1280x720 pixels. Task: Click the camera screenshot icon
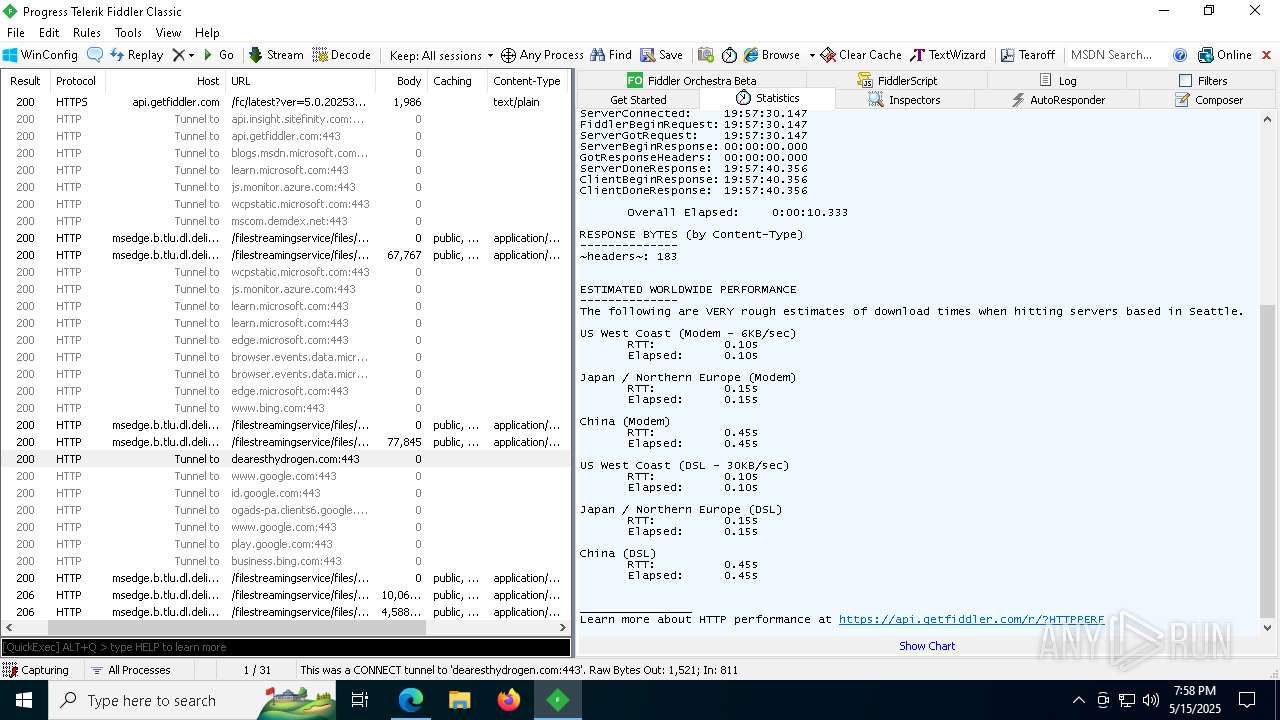coord(706,55)
